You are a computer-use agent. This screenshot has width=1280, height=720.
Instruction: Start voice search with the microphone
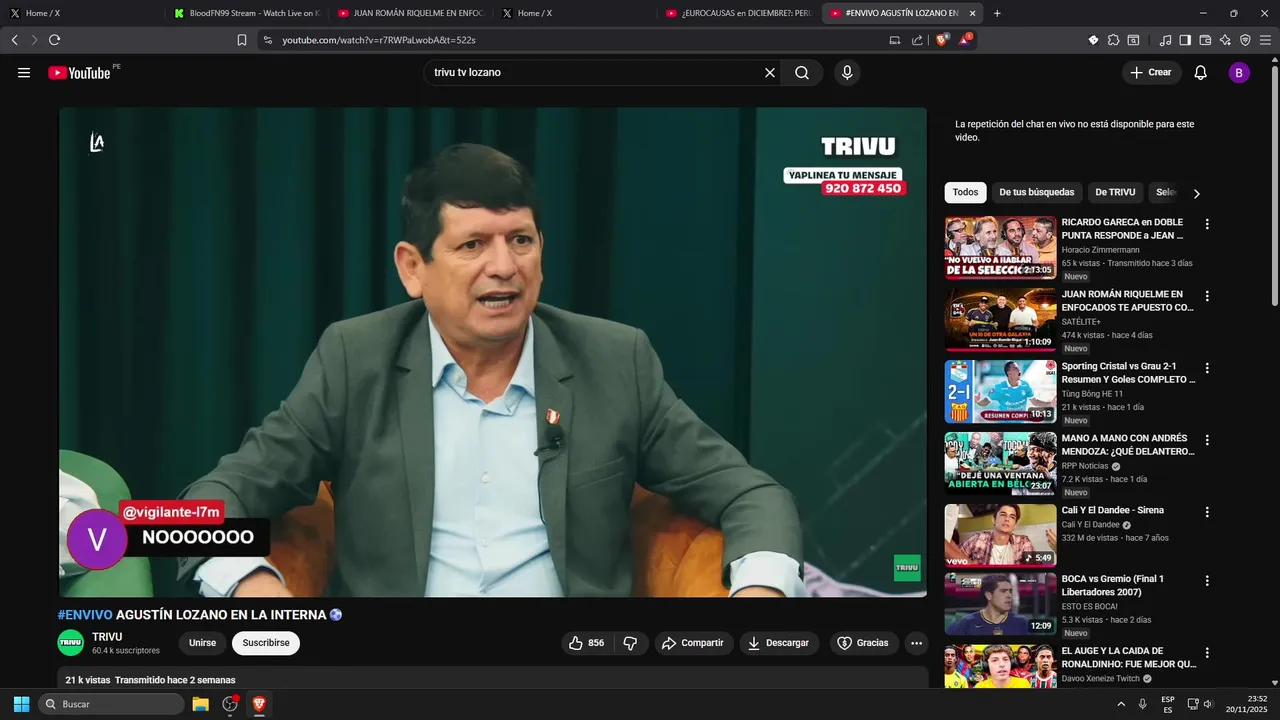click(847, 72)
